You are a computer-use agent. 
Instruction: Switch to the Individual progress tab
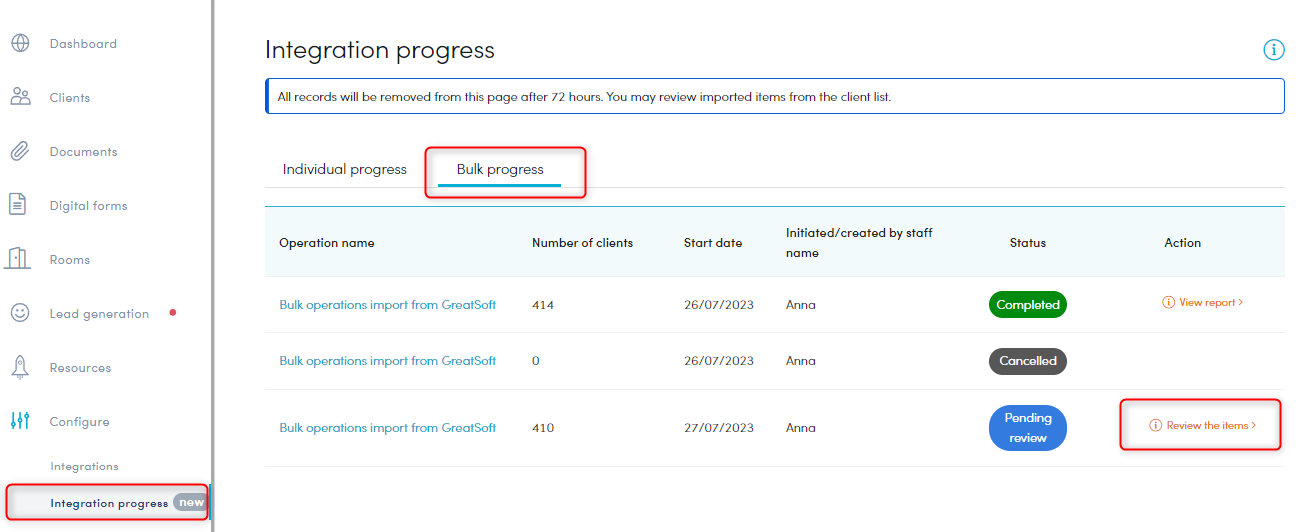[345, 169]
